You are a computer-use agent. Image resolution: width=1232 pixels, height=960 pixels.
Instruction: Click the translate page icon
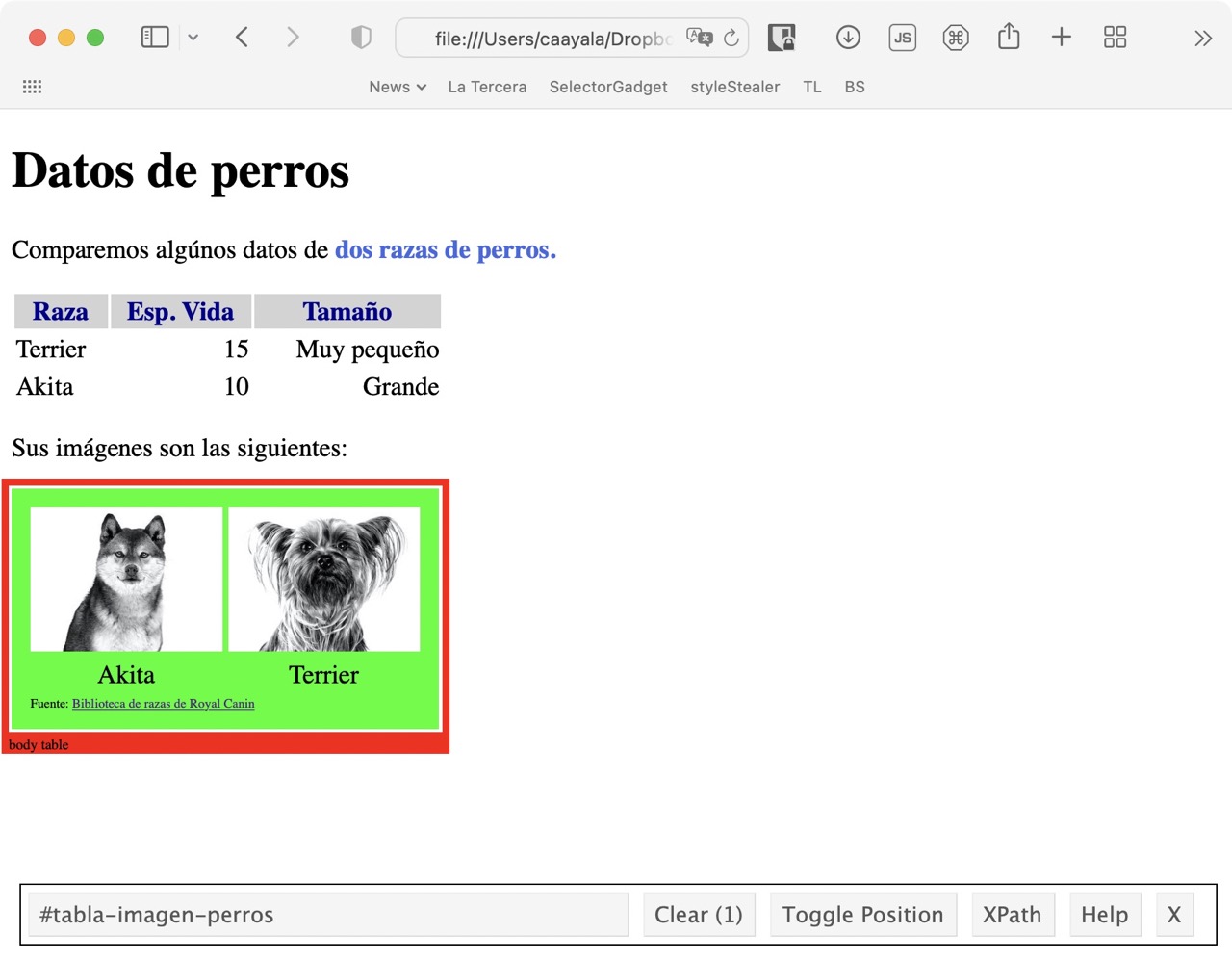(x=699, y=38)
